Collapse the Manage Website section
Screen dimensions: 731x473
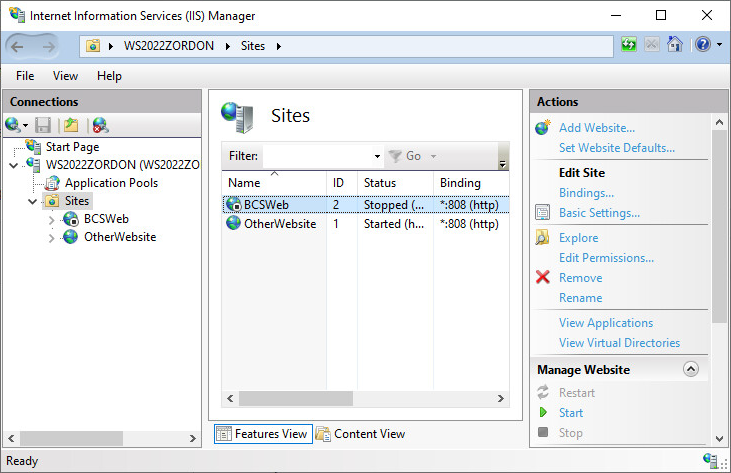tap(690, 369)
